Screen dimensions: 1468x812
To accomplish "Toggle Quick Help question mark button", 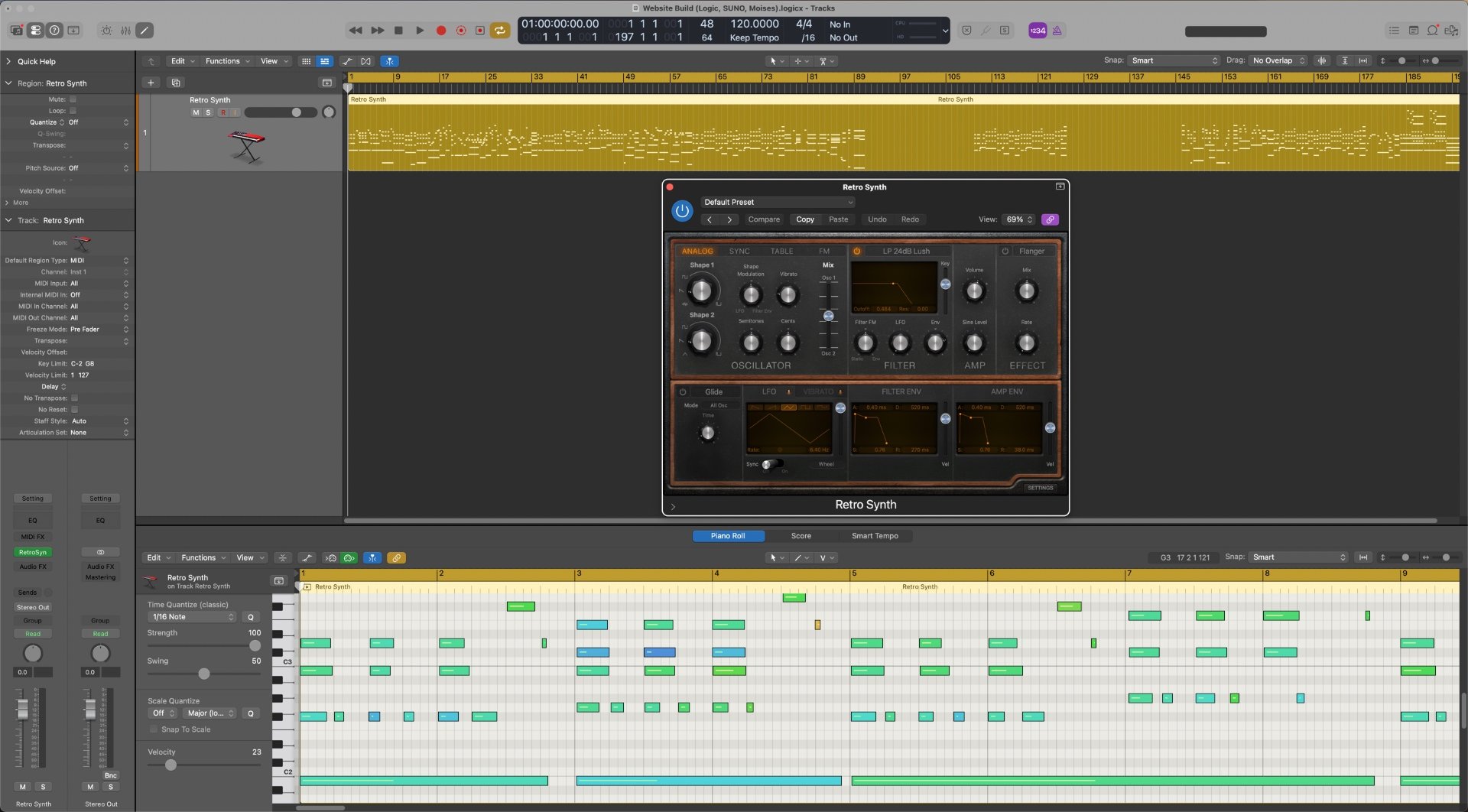I will click(54, 31).
